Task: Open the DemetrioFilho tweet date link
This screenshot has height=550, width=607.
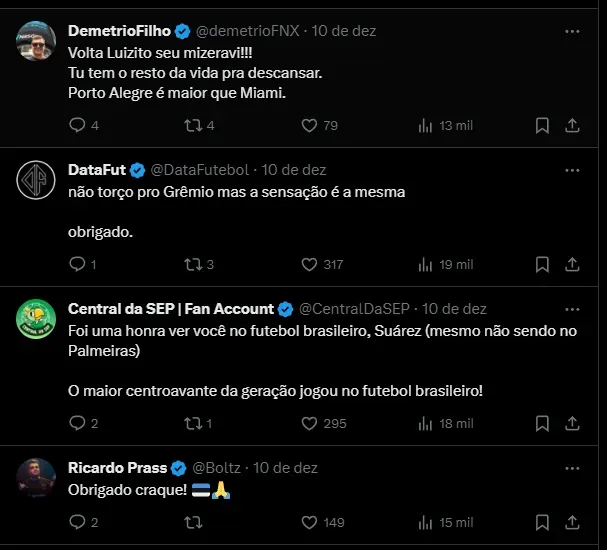Action: [344, 31]
